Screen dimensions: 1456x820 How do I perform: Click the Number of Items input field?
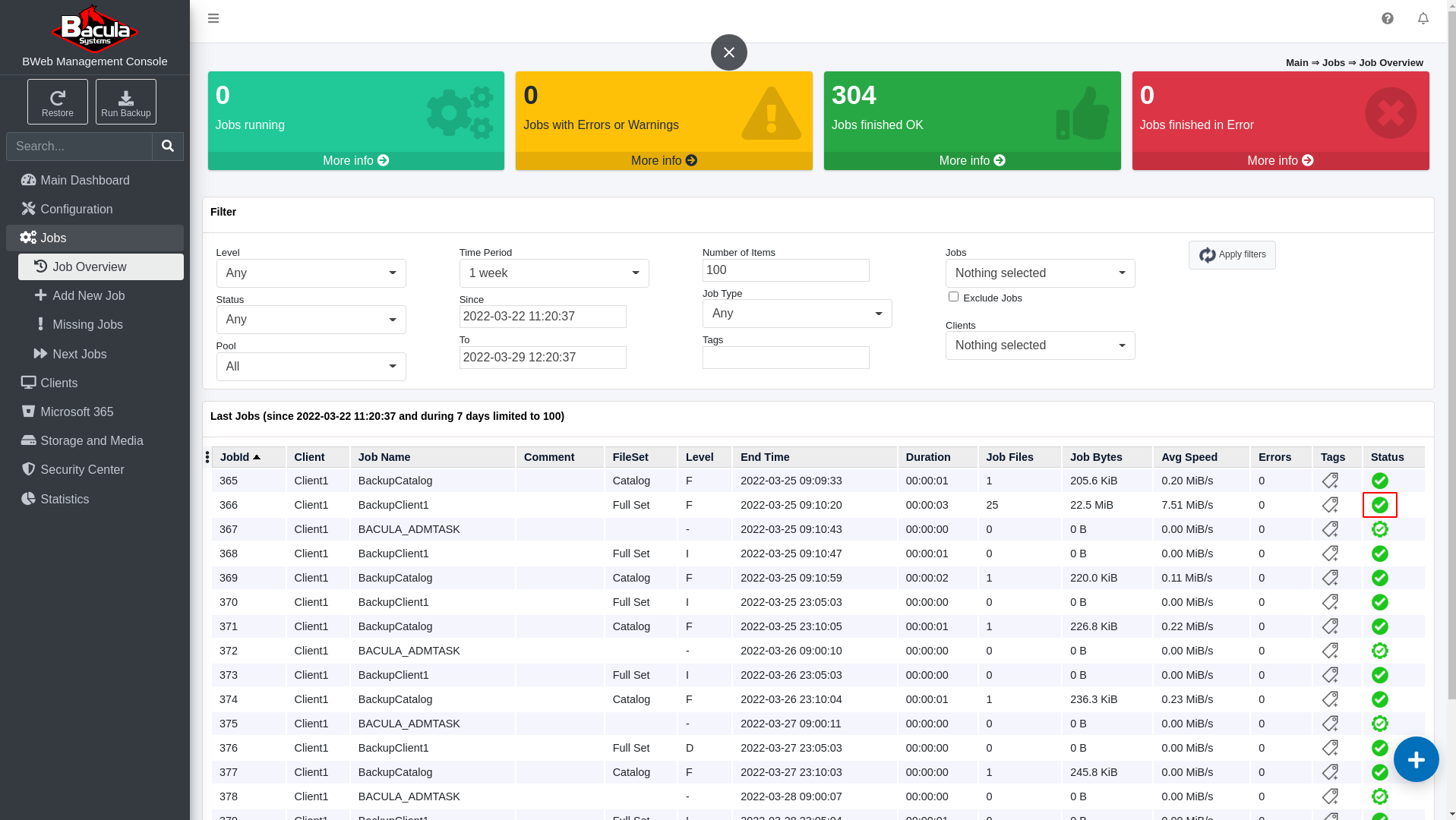[x=786, y=270]
